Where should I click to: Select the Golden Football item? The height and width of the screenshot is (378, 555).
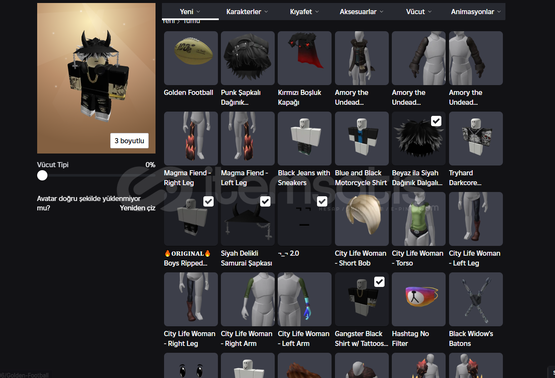[x=191, y=58]
